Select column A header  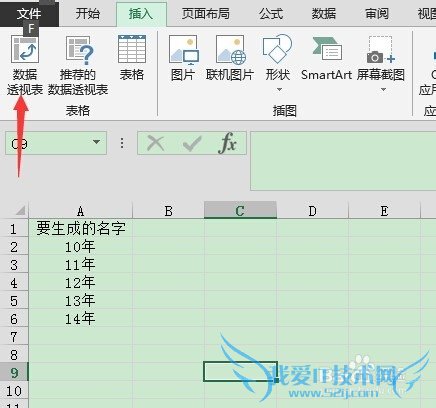pos(80,210)
